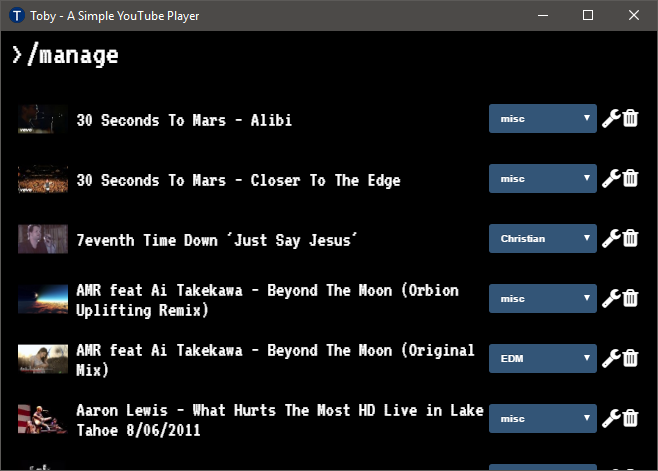The width and height of the screenshot is (658, 471).
Task: Trash the Beyond The Moon Original Mix entry
Action: 630,358
